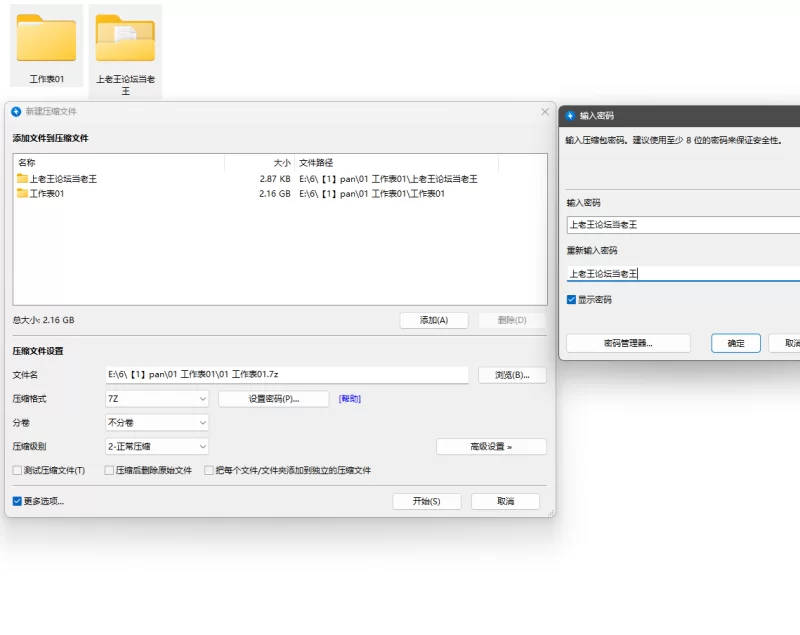
Task: Select the 工作表01 folder row in file list
Action: 280,194
